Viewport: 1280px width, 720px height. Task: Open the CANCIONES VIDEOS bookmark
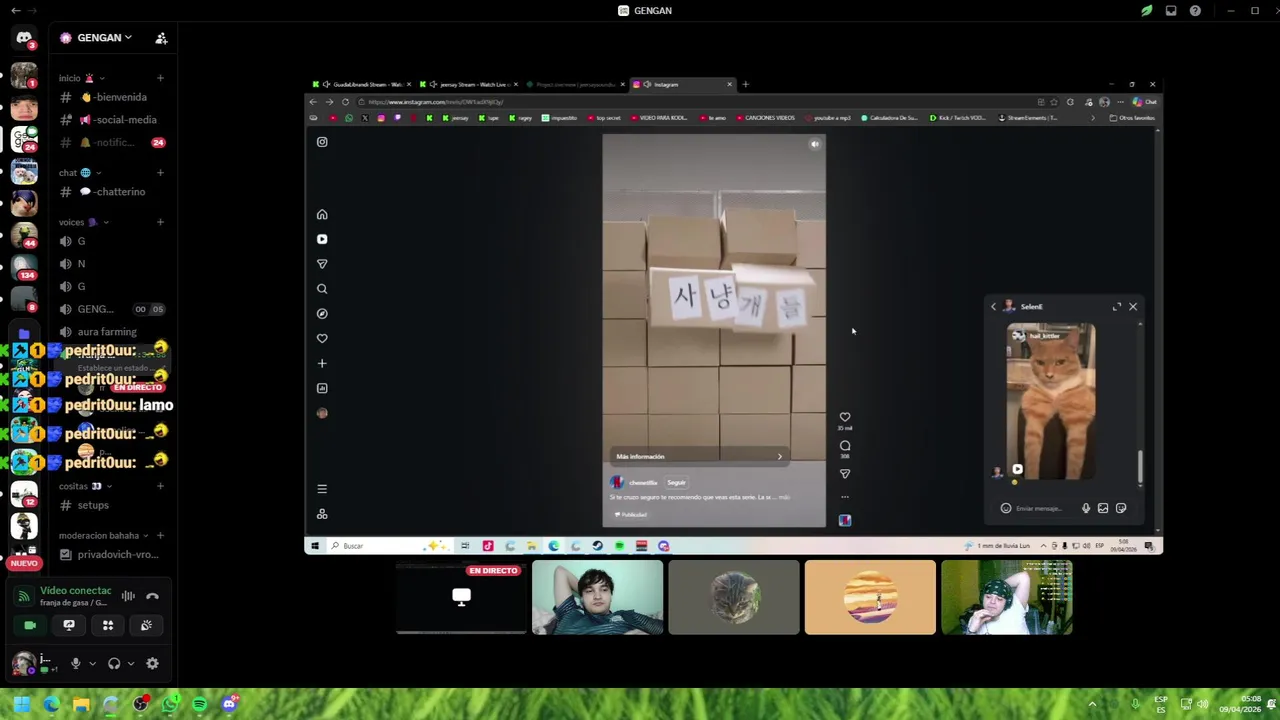pos(765,118)
